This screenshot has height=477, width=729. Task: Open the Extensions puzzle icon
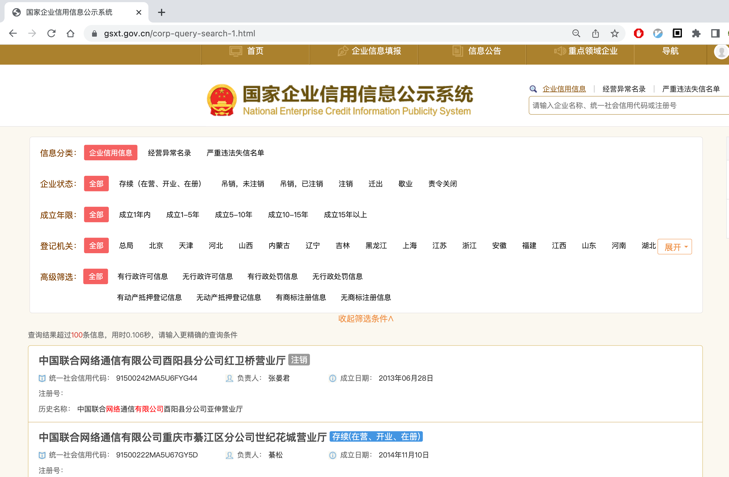696,33
